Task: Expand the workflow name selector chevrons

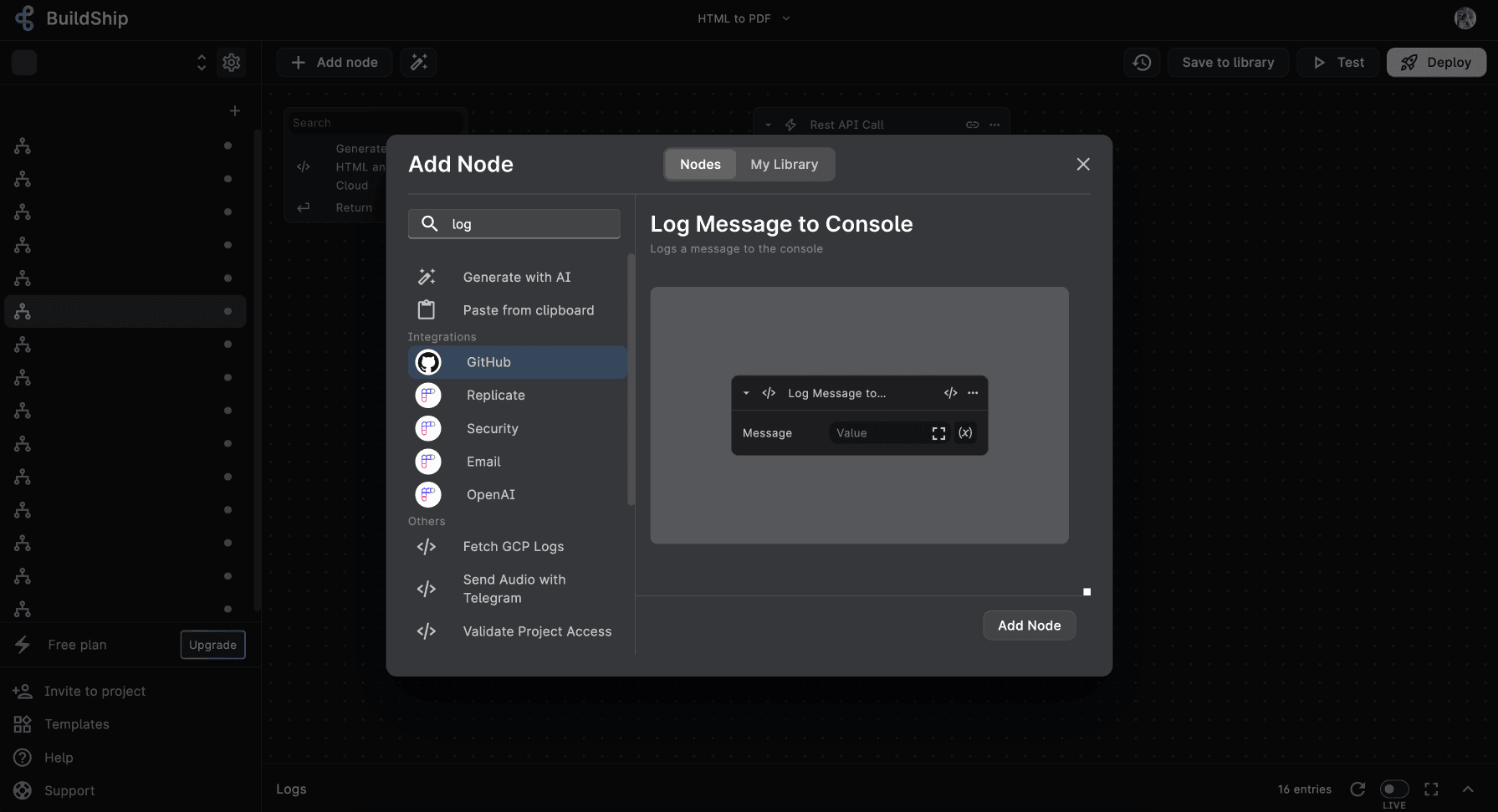Action: coord(201,62)
